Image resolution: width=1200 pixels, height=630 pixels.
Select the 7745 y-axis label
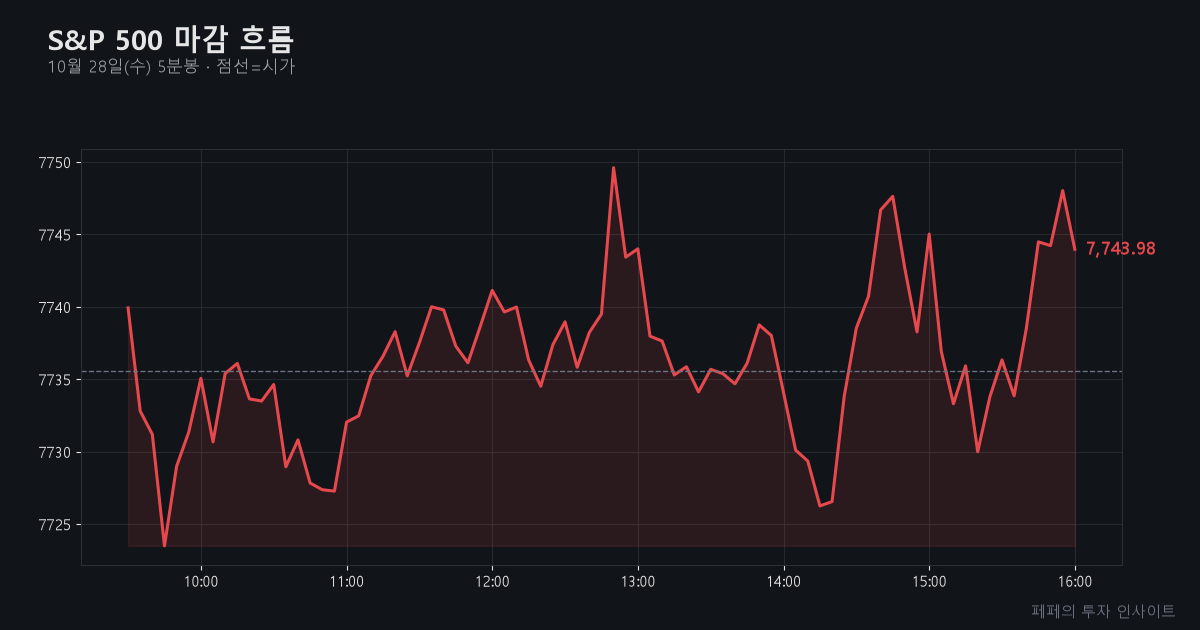pos(56,235)
